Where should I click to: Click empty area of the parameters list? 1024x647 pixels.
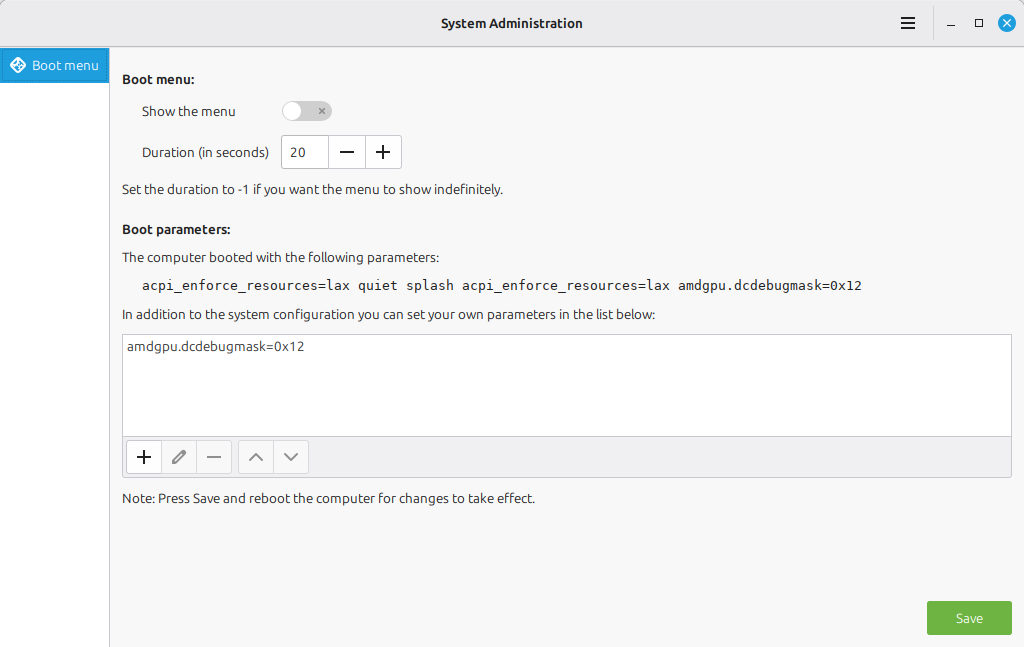[566, 400]
